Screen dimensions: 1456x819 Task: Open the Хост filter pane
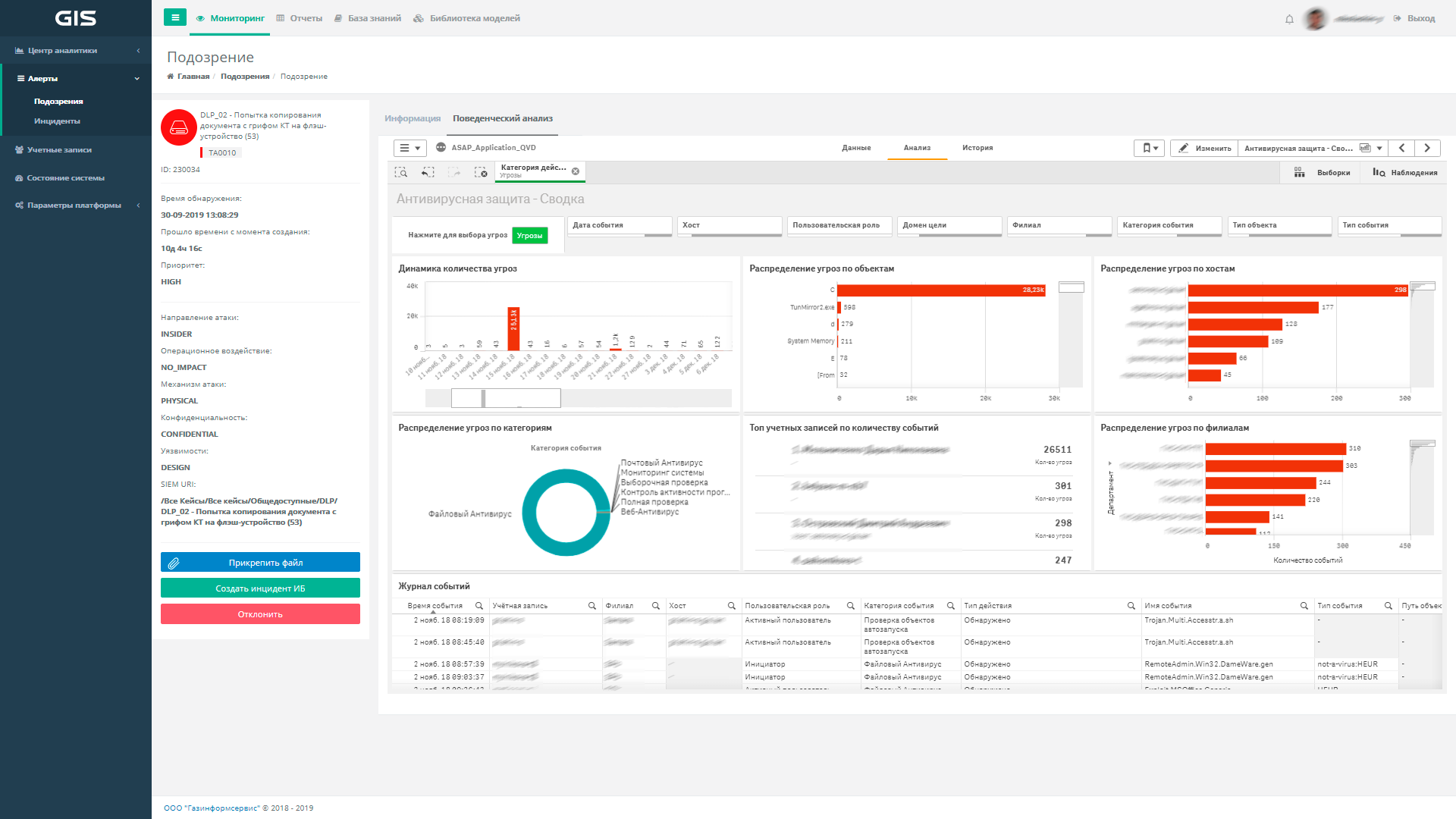[729, 226]
